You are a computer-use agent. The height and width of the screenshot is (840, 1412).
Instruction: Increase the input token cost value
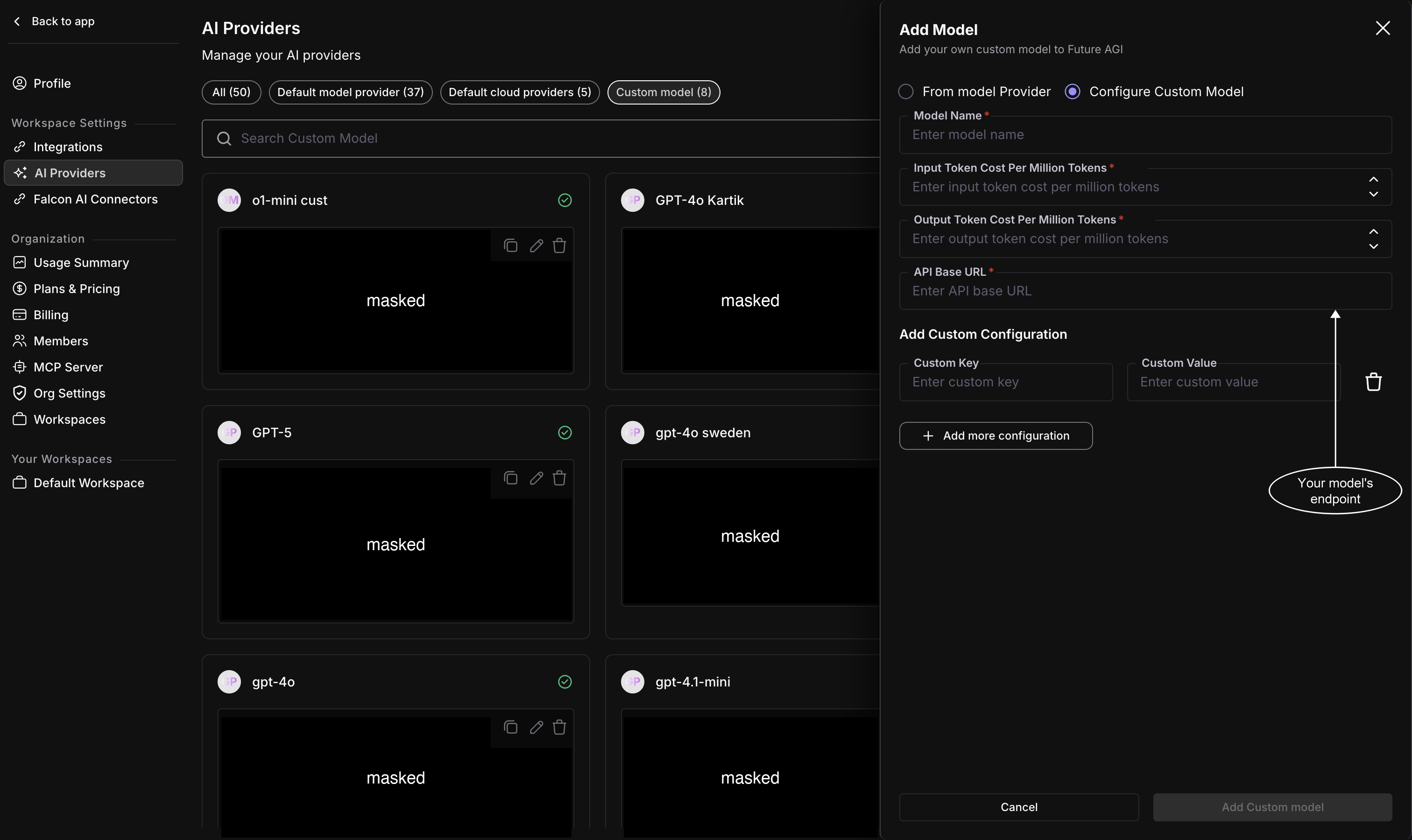(x=1373, y=179)
